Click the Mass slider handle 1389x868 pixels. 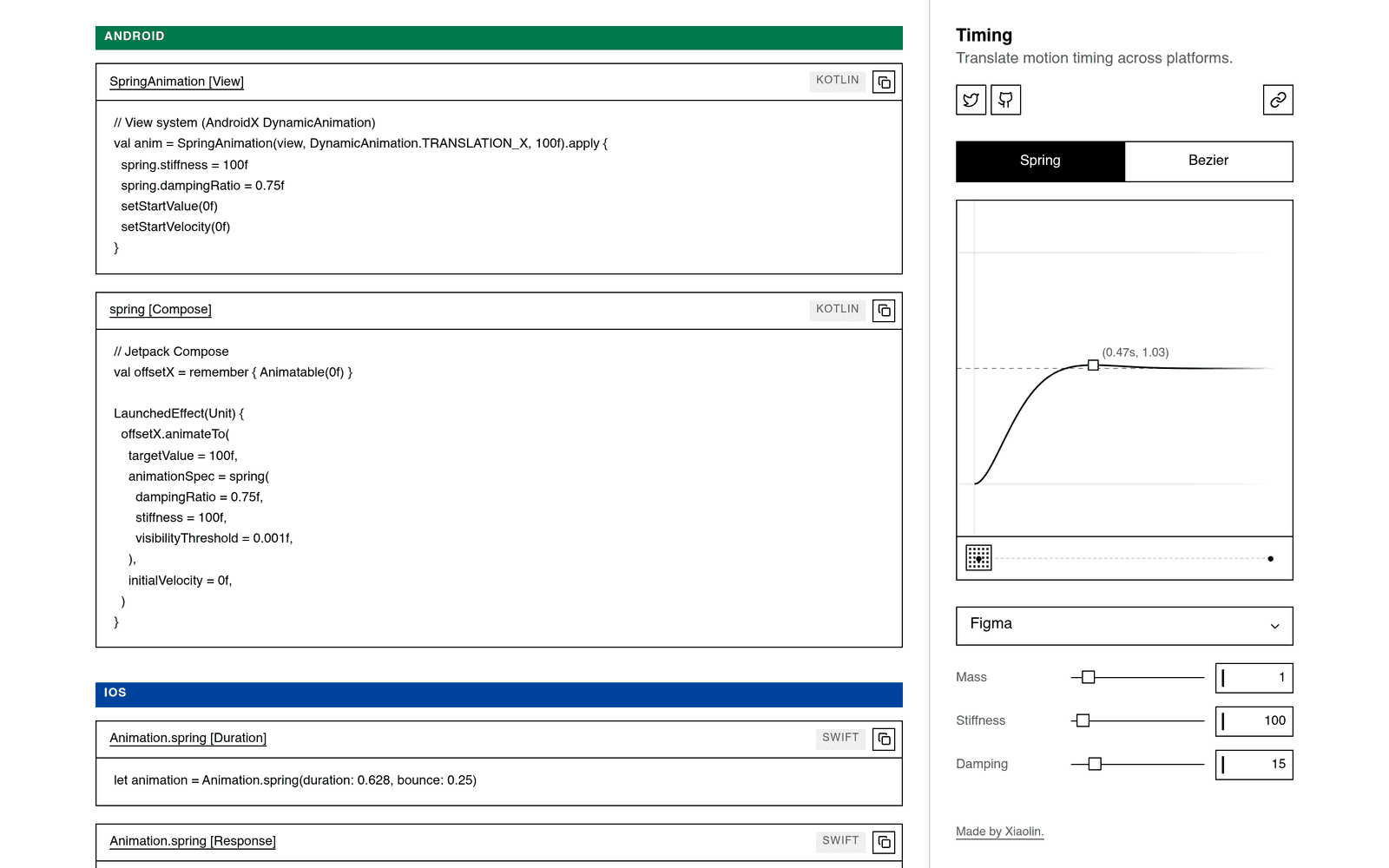click(1089, 677)
